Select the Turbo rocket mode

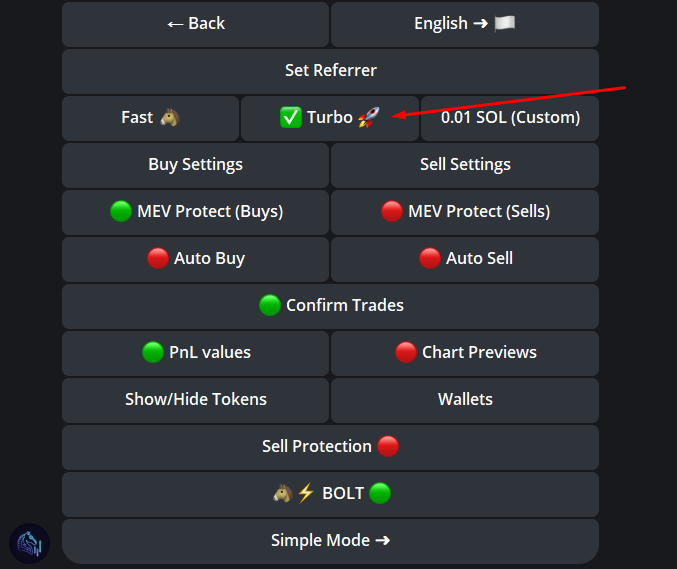330,118
